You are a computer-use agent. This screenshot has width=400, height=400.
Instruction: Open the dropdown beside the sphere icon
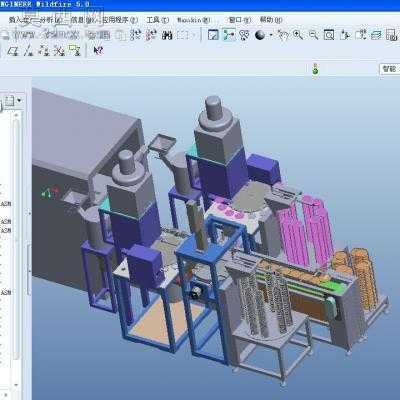click(271, 35)
